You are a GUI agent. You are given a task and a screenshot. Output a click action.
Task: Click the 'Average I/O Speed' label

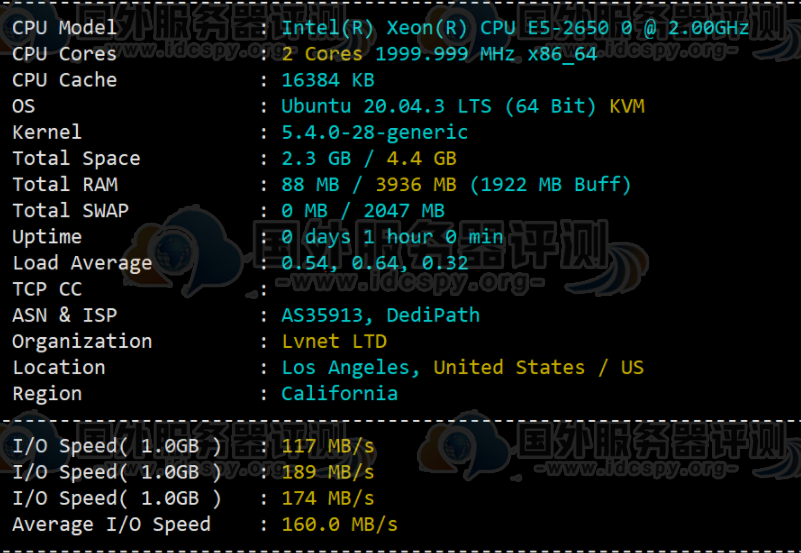click(111, 524)
